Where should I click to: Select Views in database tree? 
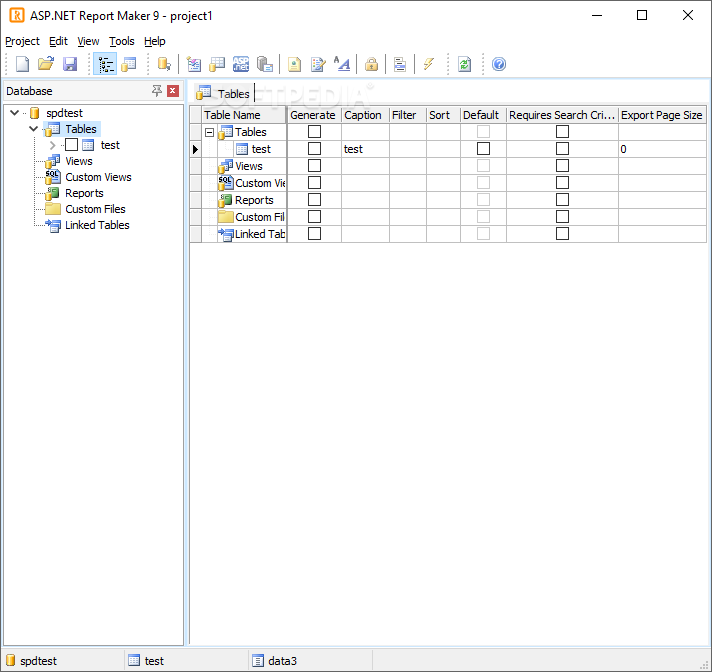(79, 161)
